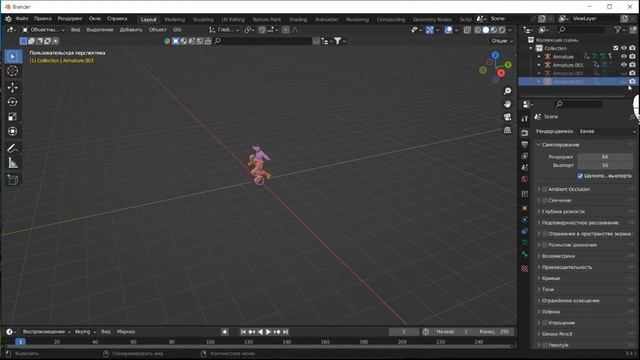Open the Output properties tab
The image size is (640, 360).
pos(525,144)
